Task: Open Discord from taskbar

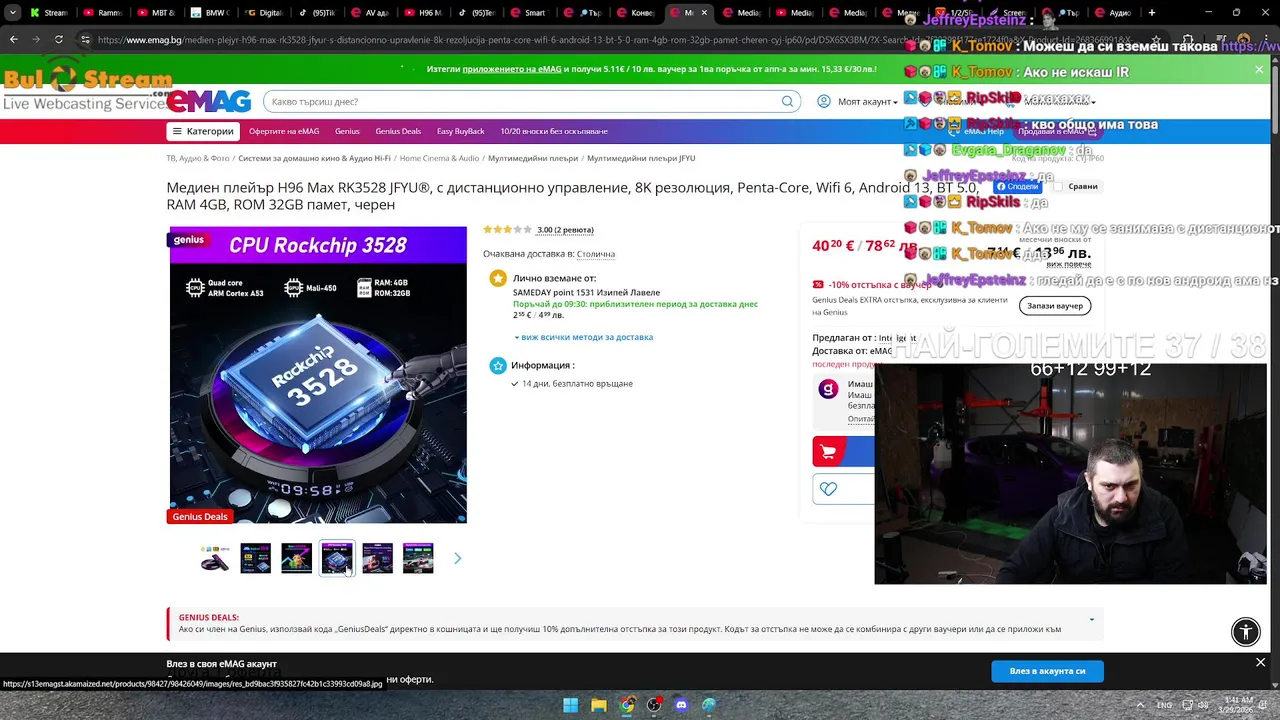Action: coord(682,705)
